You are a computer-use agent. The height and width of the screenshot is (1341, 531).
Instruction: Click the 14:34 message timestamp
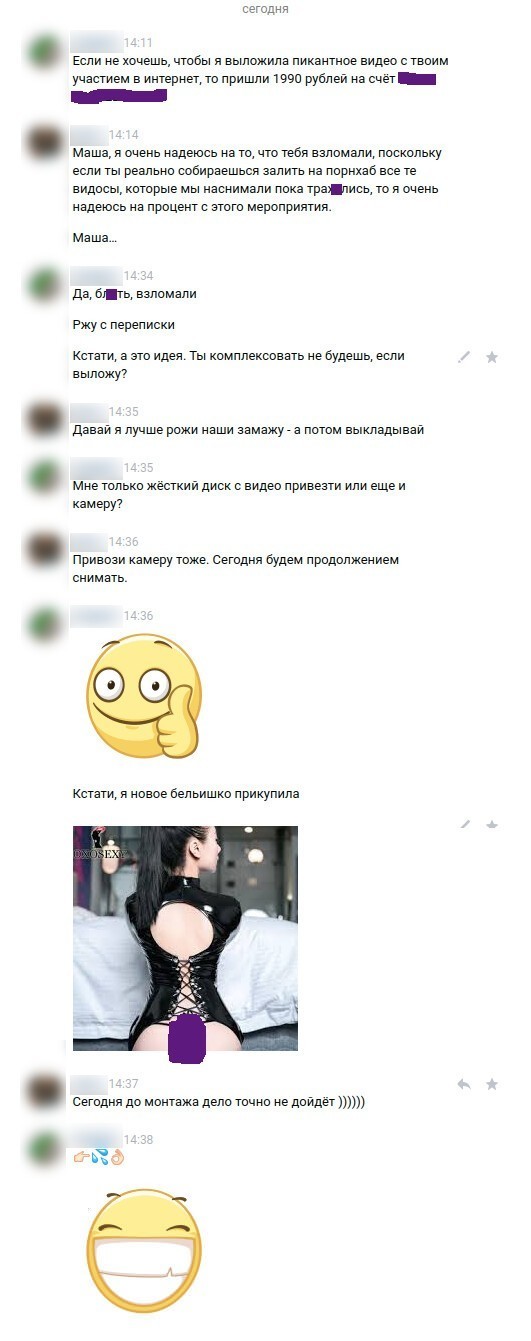(138, 276)
